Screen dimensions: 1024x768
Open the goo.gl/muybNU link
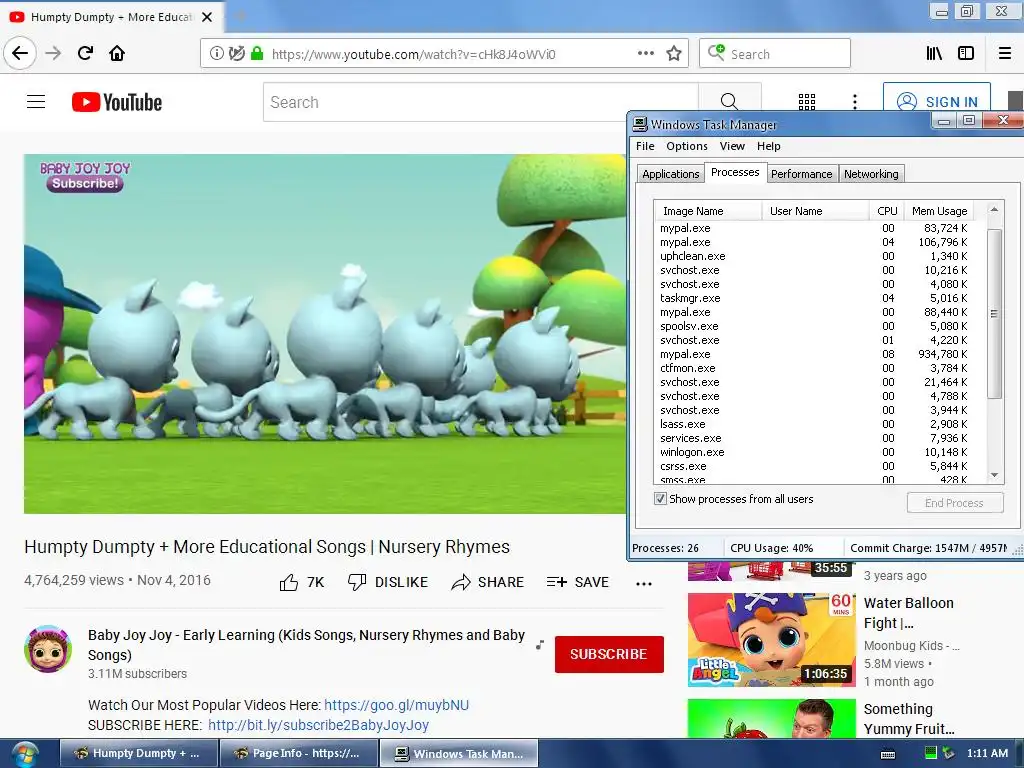(x=396, y=705)
